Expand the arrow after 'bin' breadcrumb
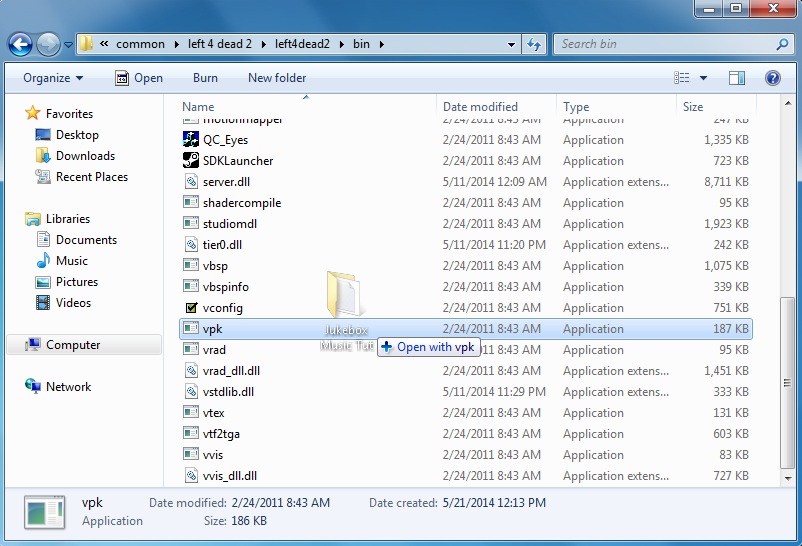 (x=382, y=45)
